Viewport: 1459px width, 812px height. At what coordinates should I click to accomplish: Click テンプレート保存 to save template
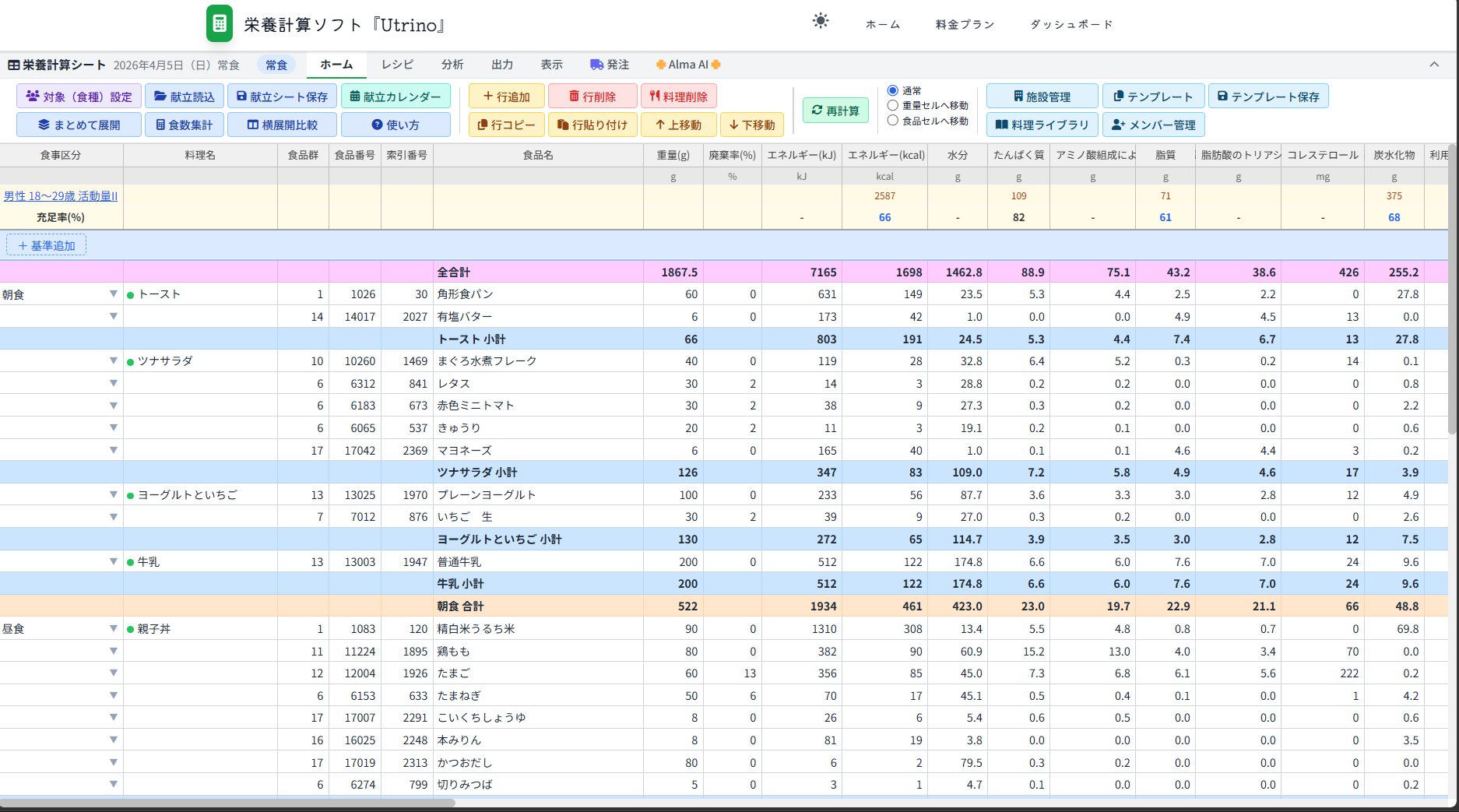click(1268, 97)
